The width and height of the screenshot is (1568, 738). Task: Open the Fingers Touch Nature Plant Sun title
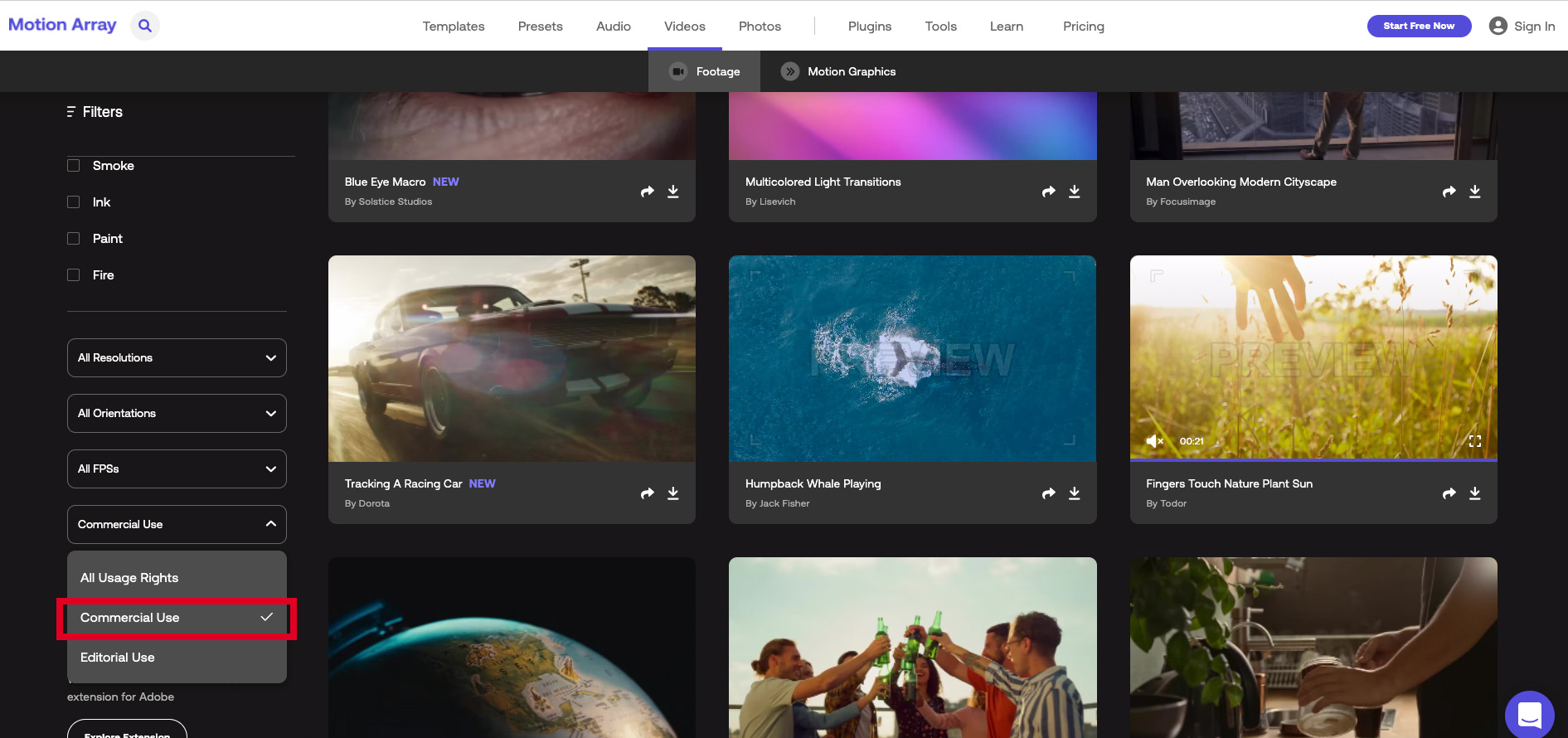click(1229, 483)
